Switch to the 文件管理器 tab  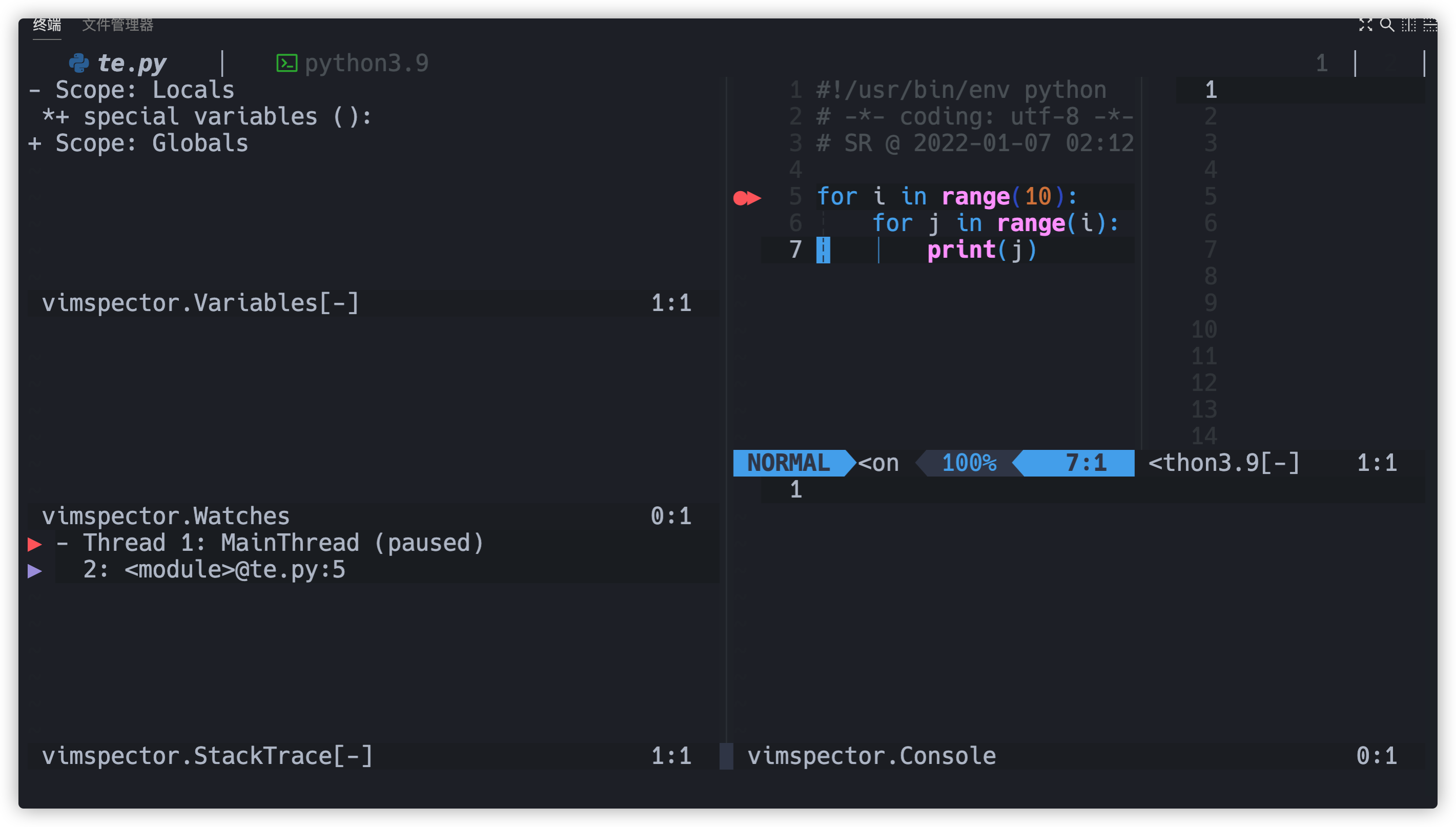(117, 25)
